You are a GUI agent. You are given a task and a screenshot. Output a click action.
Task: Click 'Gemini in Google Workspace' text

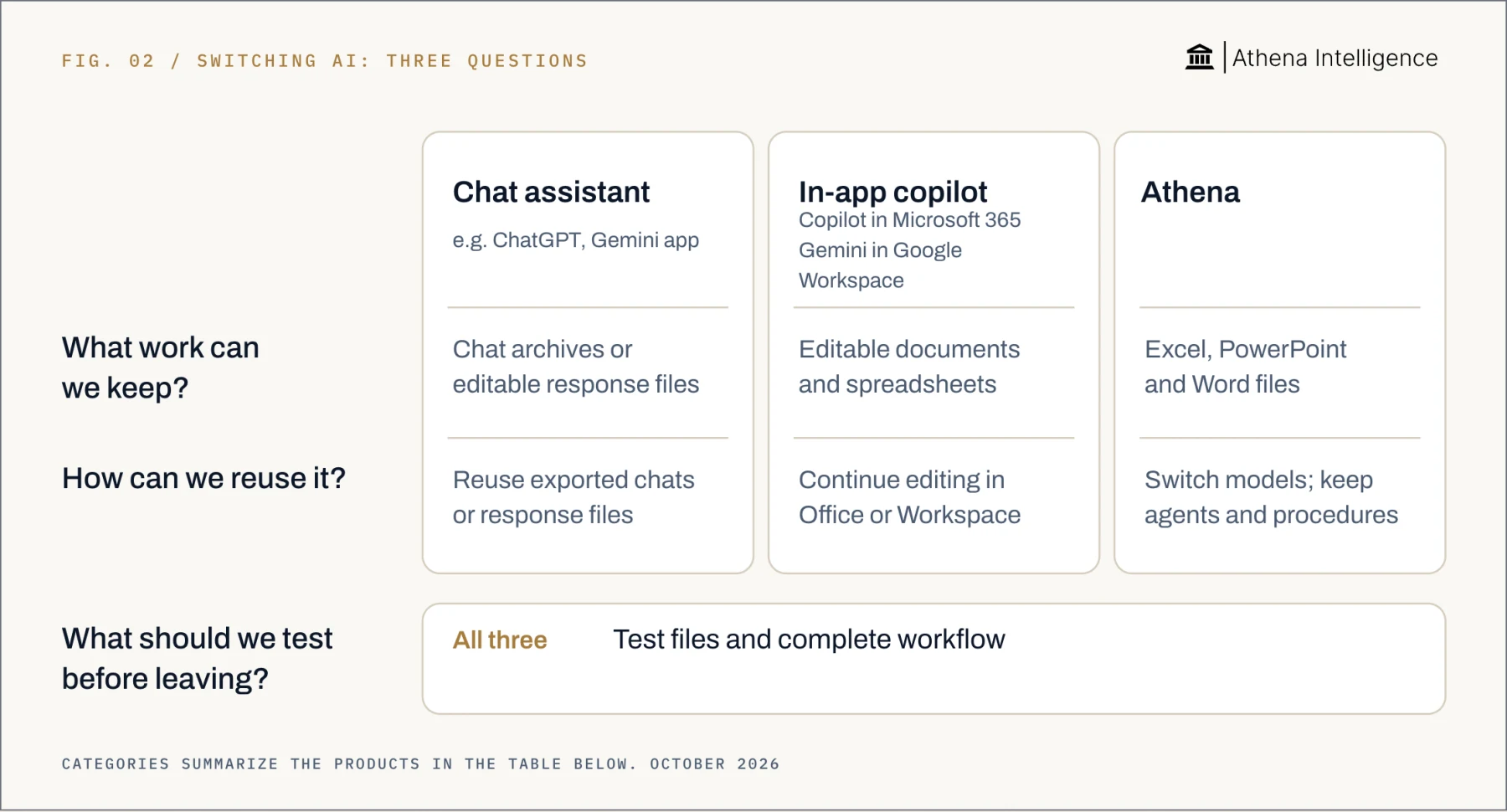tap(880, 265)
